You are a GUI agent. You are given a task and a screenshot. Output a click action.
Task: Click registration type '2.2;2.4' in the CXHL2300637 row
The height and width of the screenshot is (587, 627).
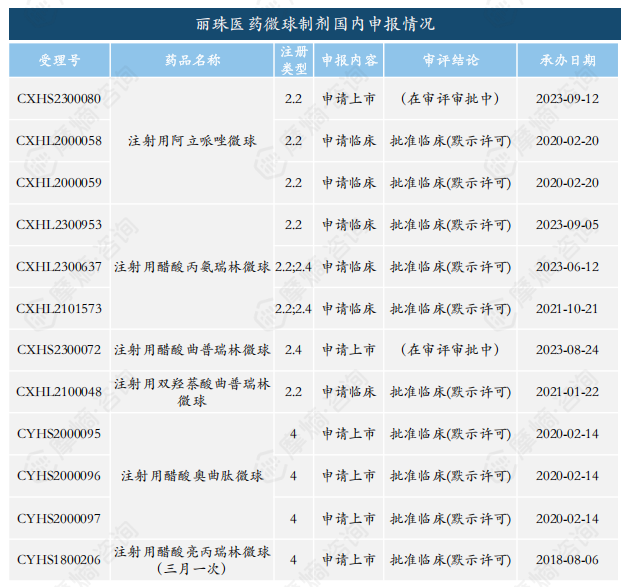click(293, 267)
